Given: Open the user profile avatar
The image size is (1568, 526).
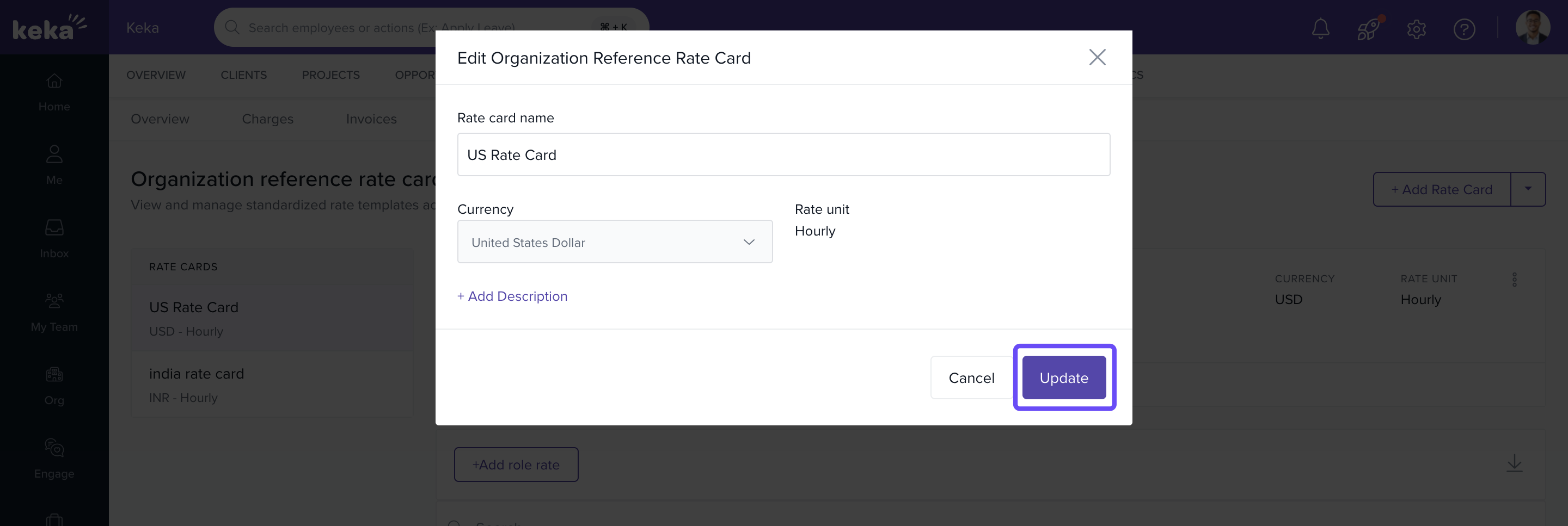Looking at the screenshot, I should [1532, 28].
